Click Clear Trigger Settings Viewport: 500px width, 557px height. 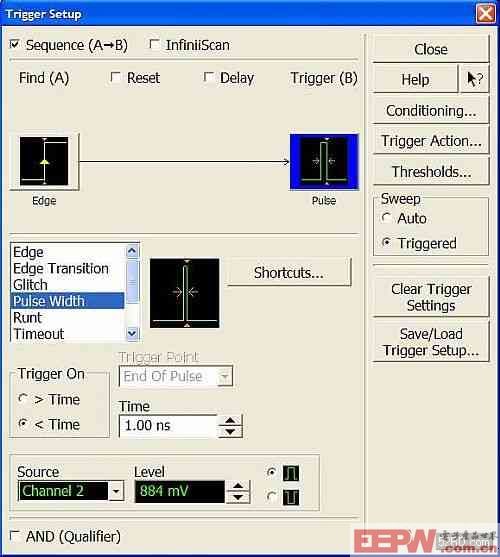click(x=431, y=297)
